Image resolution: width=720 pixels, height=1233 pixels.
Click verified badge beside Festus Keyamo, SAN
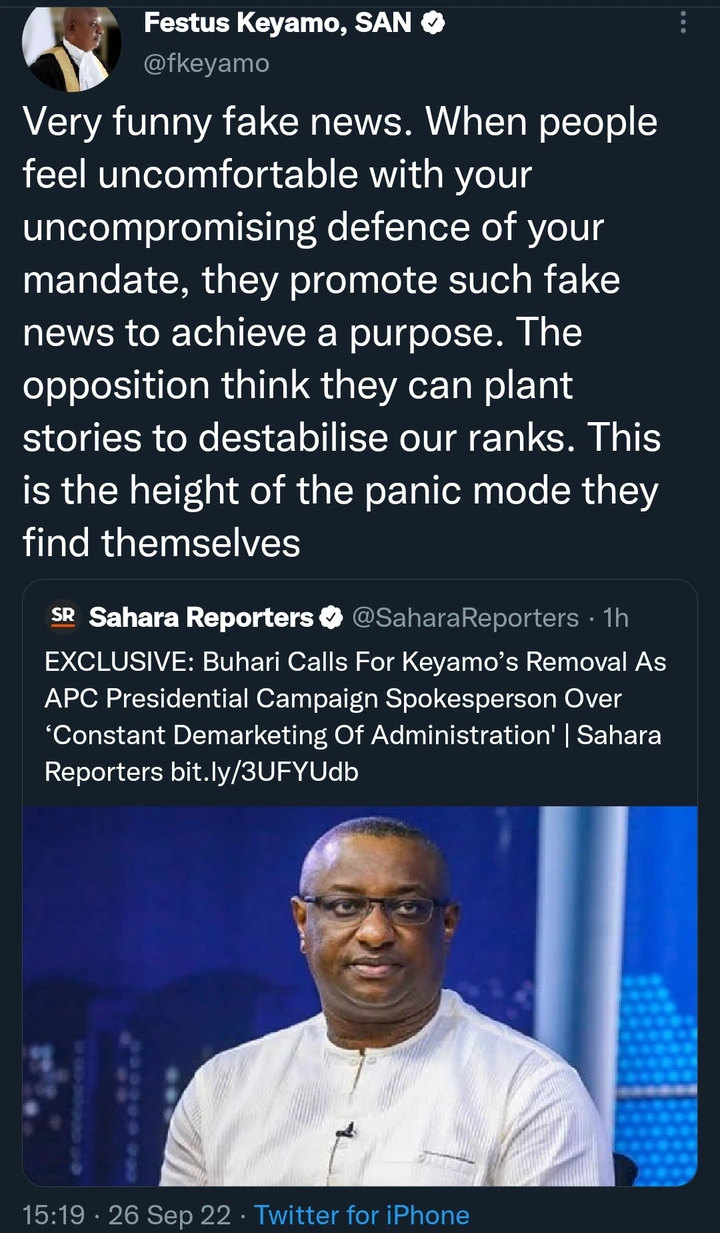click(x=433, y=23)
